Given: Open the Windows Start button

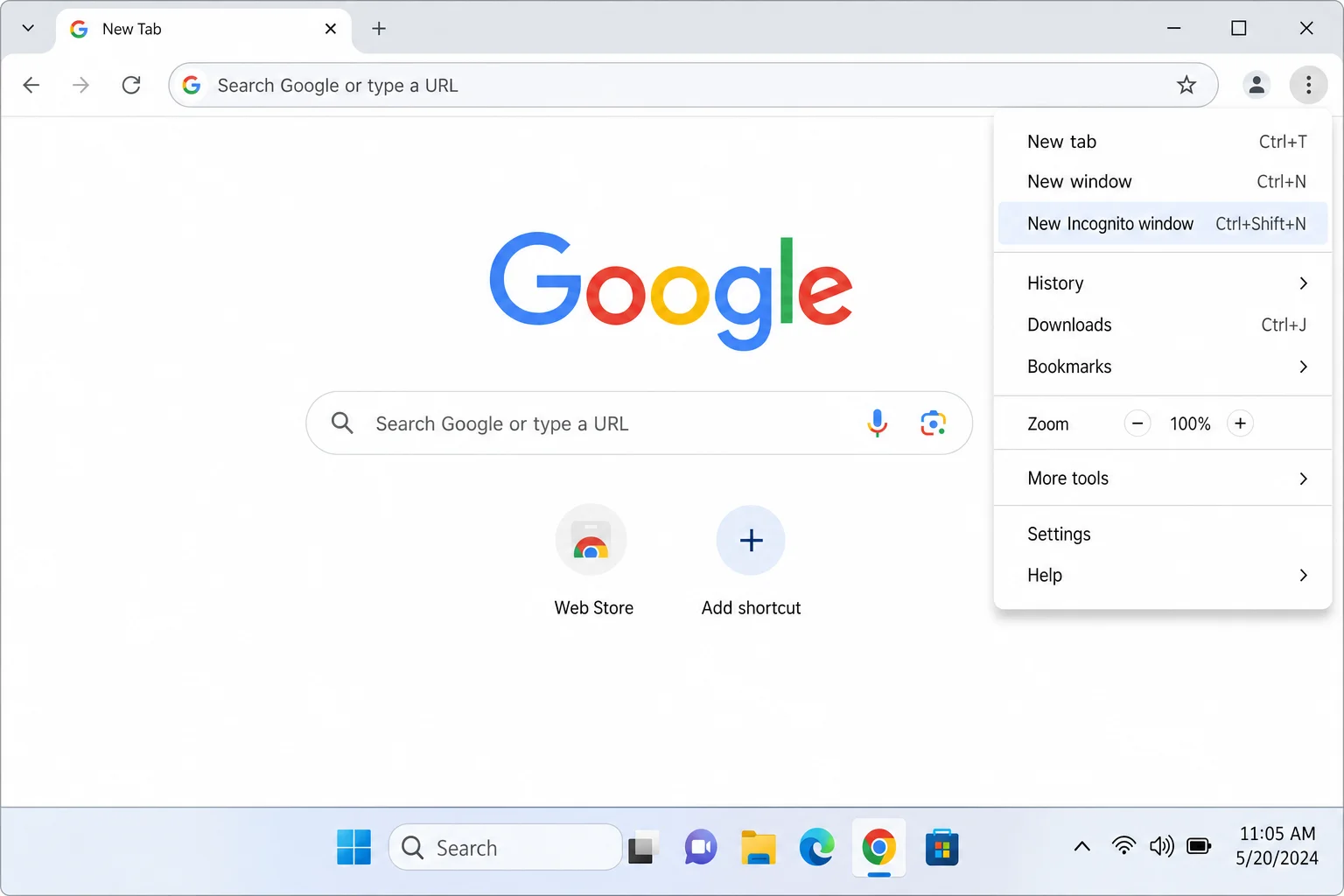Looking at the screenshot, I should pos(353,847).
